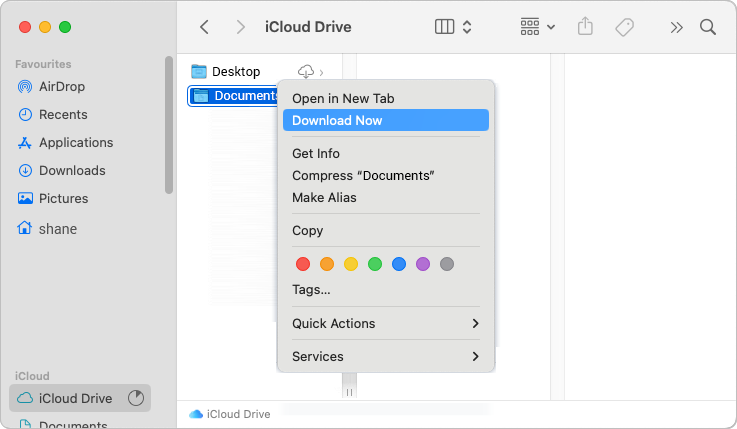Click the forward navigation arrow
Screen dimensions: 737x429
(241, 27)
